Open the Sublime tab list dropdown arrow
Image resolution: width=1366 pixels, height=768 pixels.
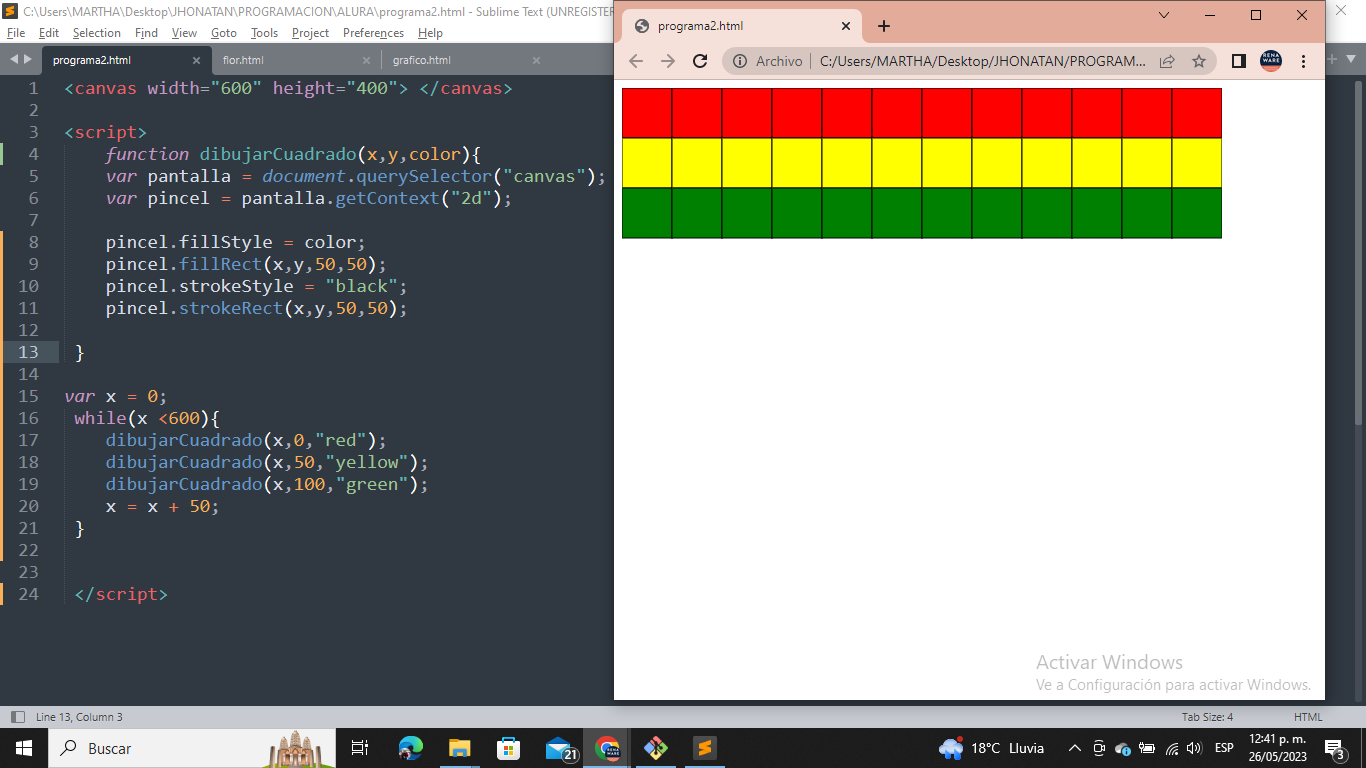pos(1353,59)
